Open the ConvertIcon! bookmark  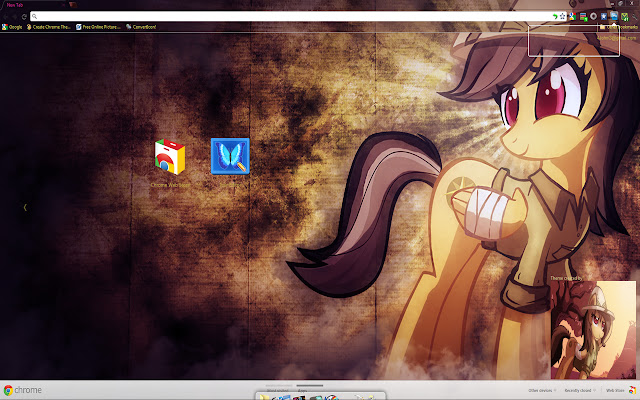click(x=141, y=27)
